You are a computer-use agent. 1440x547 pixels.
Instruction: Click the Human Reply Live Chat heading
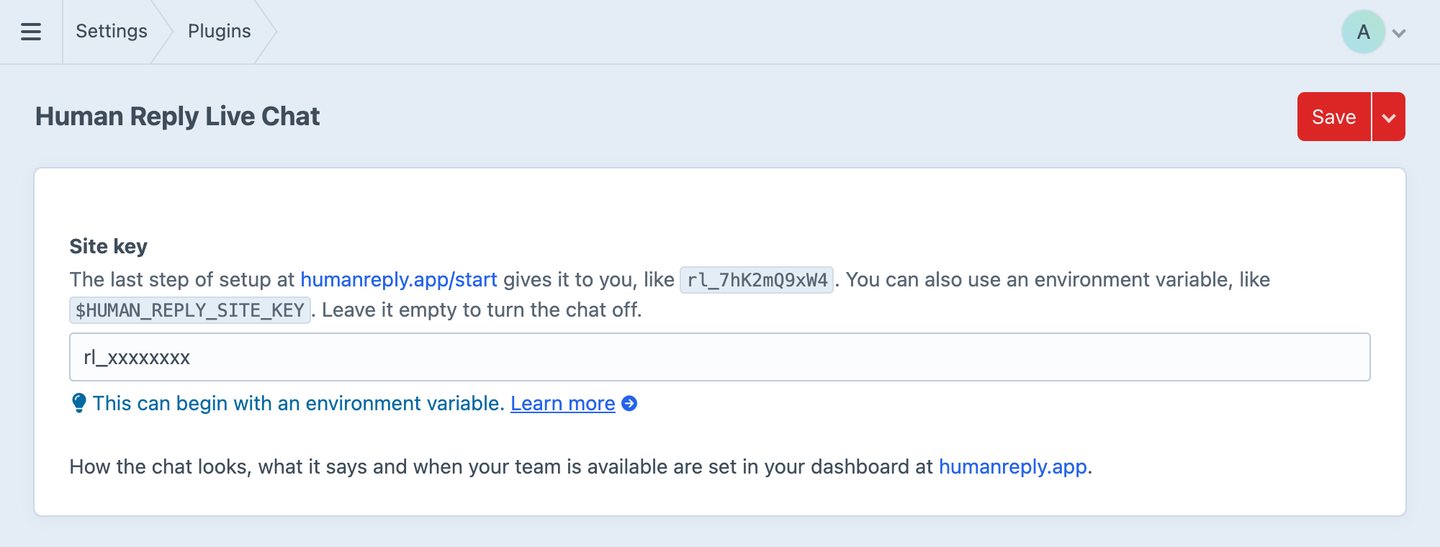click(177, 116)
